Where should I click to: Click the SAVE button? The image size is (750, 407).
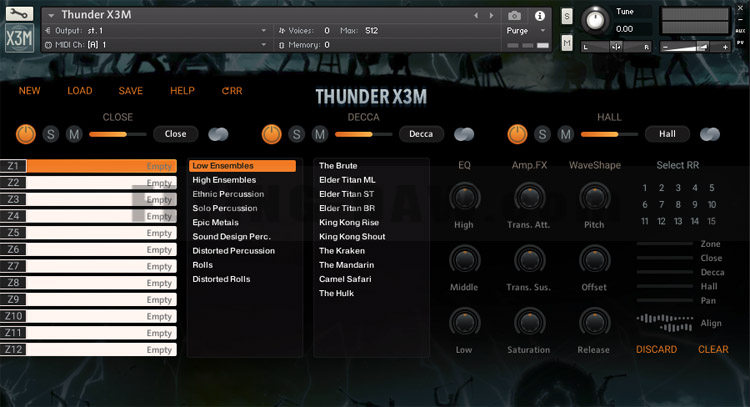131,91
